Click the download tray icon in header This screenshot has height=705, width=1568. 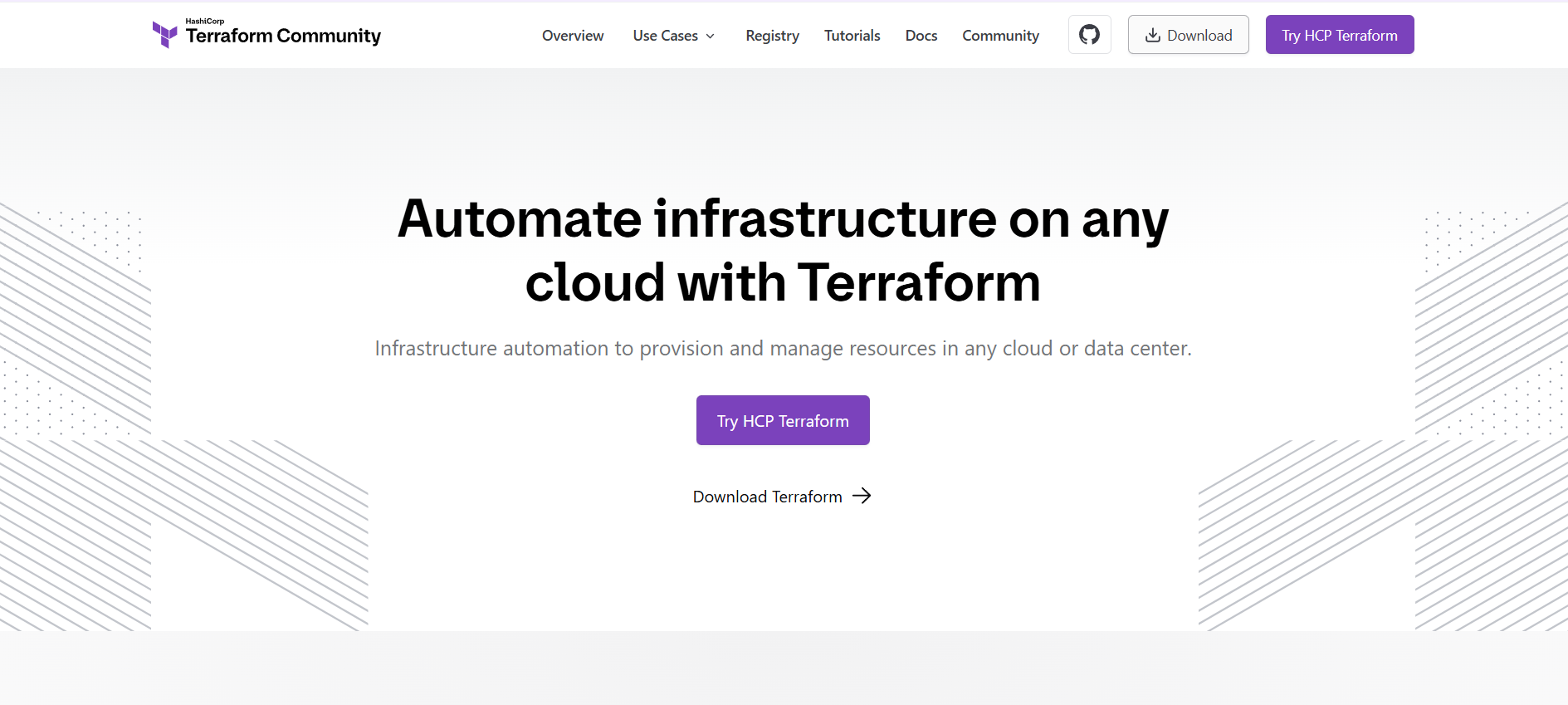tap(1152, 35)
